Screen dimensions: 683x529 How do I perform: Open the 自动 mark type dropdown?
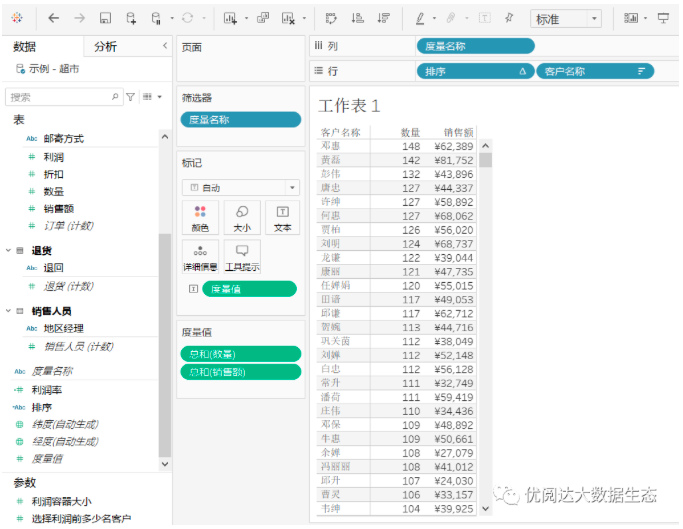pyautogui.click(x=240, y=187)
